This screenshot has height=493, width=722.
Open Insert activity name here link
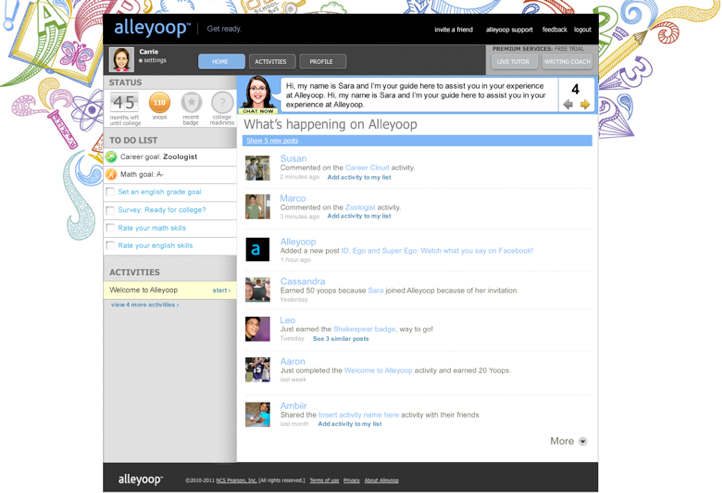[x=359, y=415]
